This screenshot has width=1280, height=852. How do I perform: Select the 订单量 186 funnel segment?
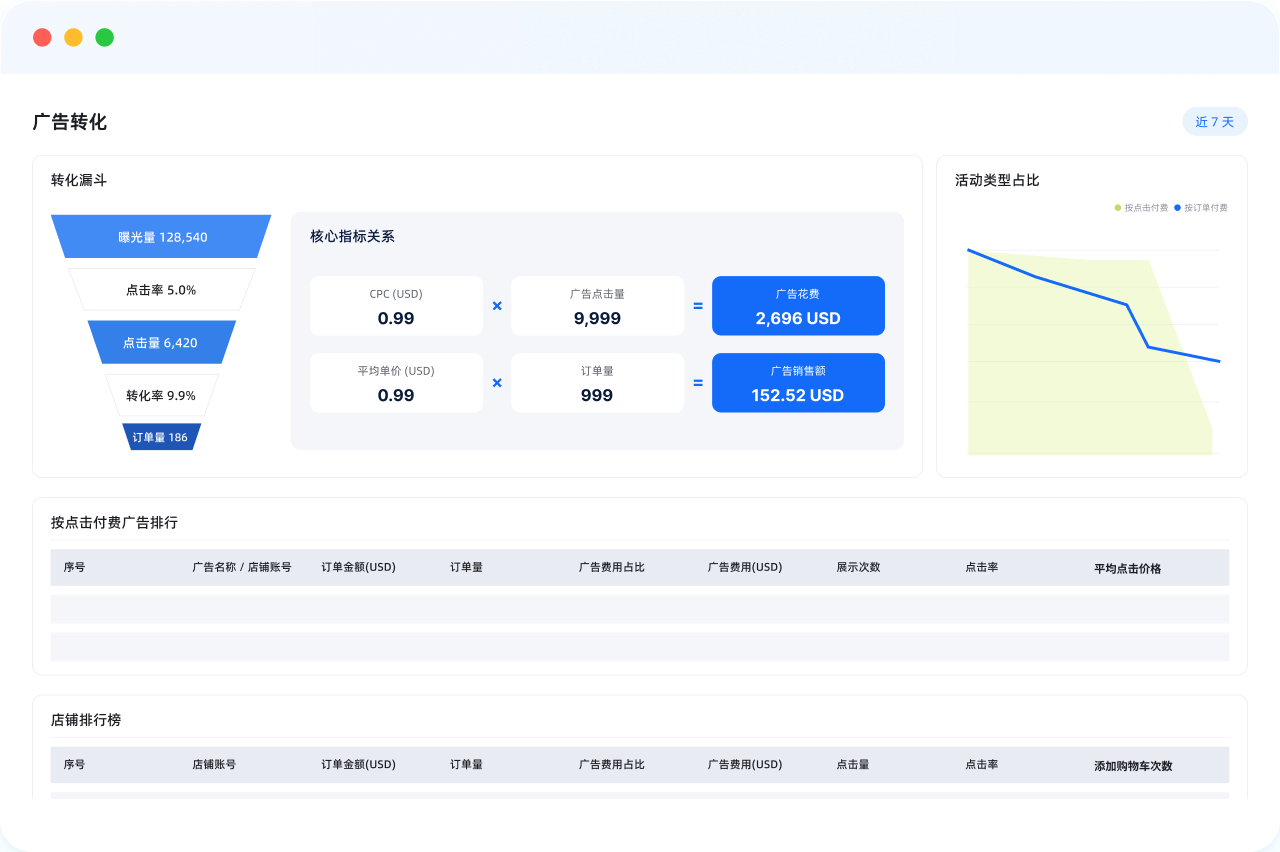[161, 437]
